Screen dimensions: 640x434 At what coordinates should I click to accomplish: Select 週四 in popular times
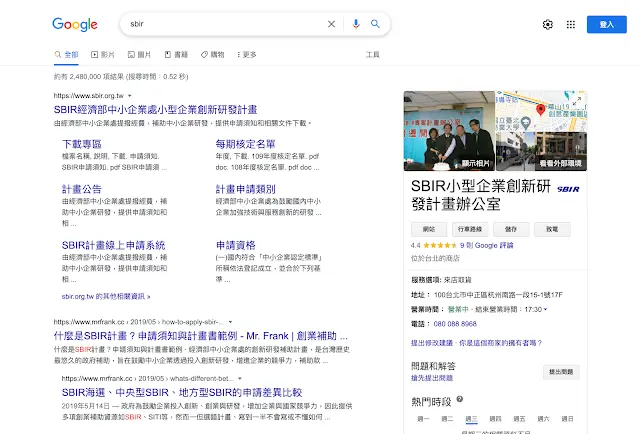click(x=496, y=419)
